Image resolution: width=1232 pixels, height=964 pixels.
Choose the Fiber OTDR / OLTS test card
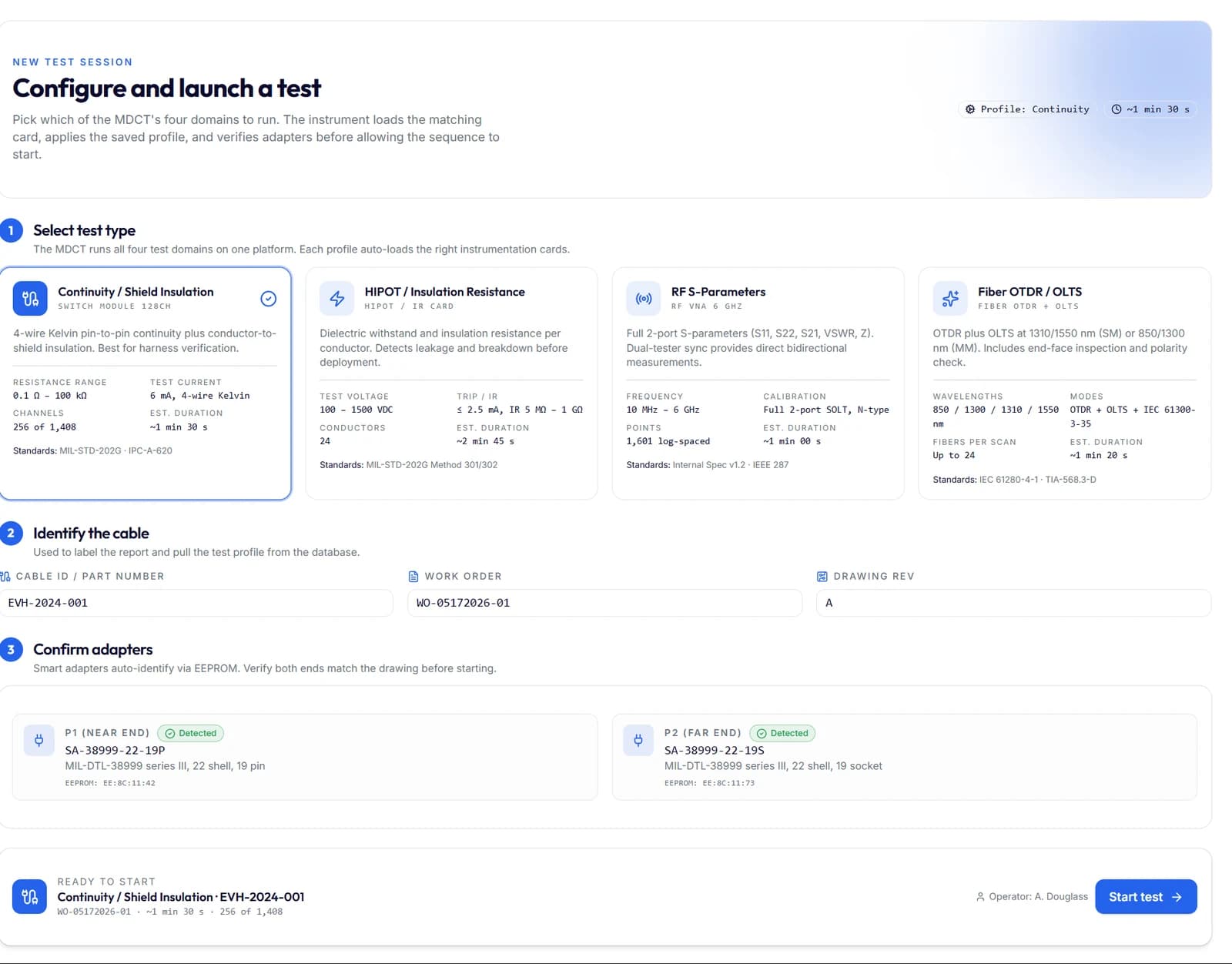pyautogui.click(x=1064, y=383)
